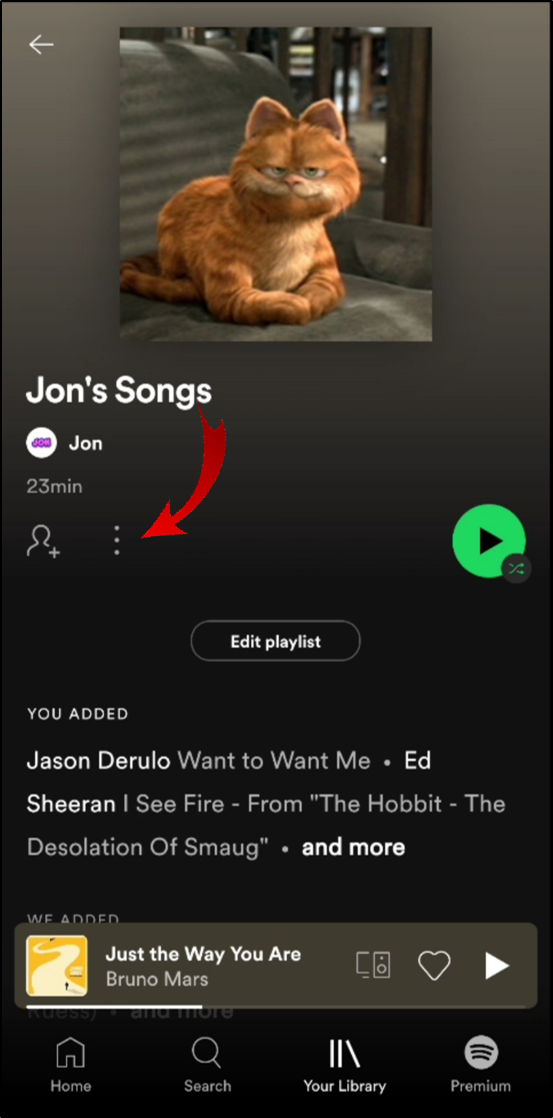
Task: Play the Jon's Songs playlist
Action: coord(489,540)
